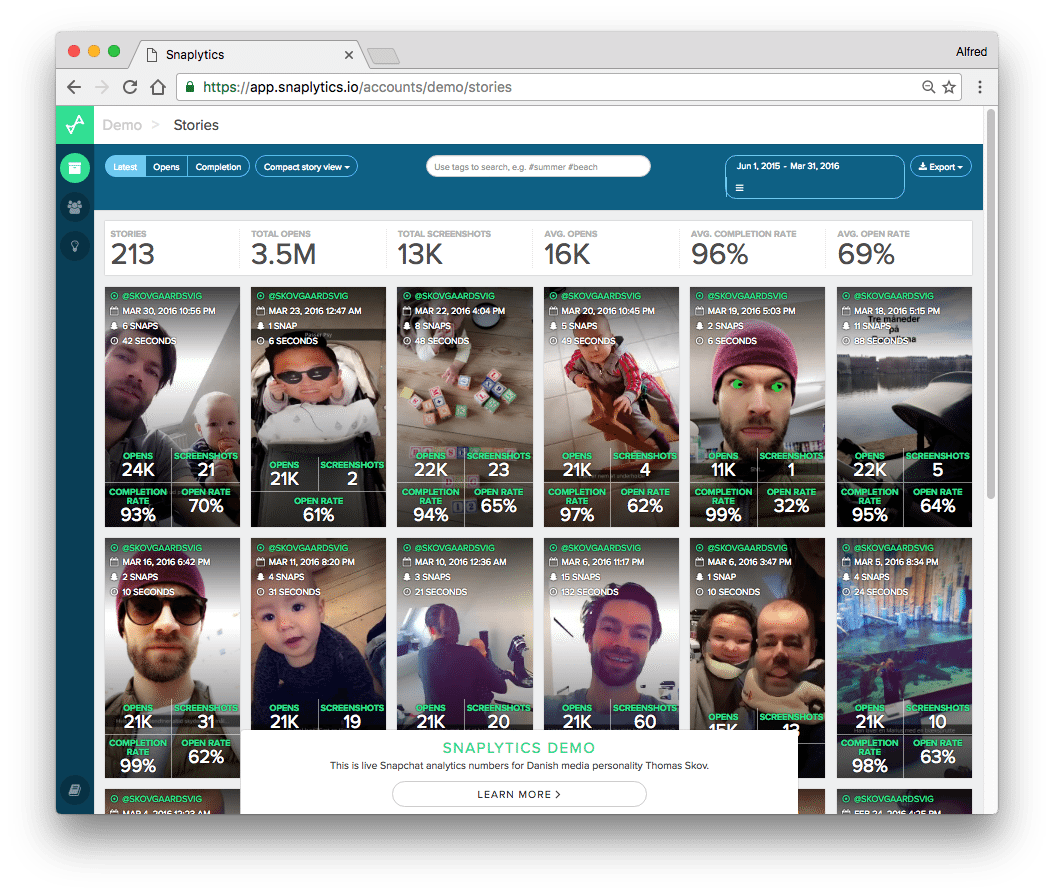Open the documentation book icon at sidebar bottom
Viewport: 1054px width, 894px height.
[74, 790]
